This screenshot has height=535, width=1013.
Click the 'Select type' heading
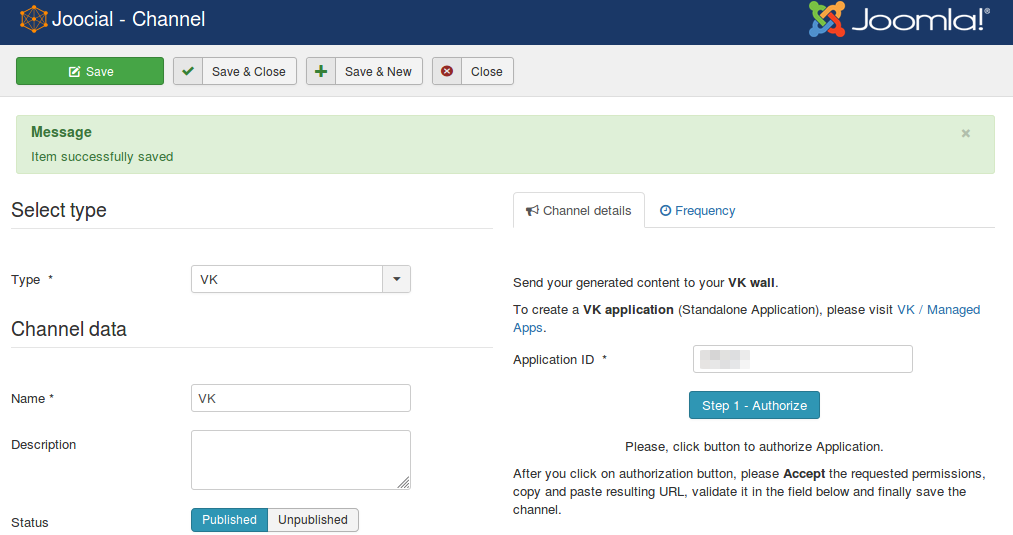click(59, 210)
